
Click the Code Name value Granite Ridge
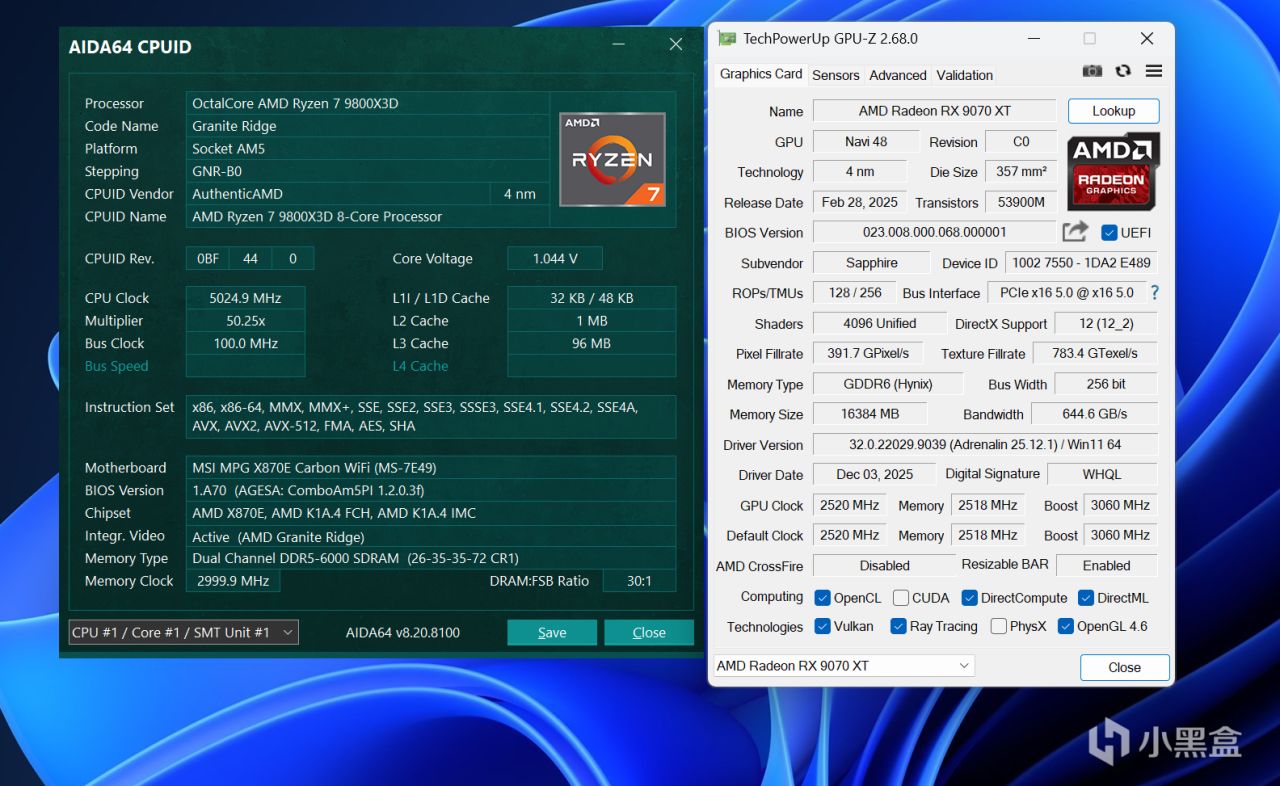pos(368,126)
